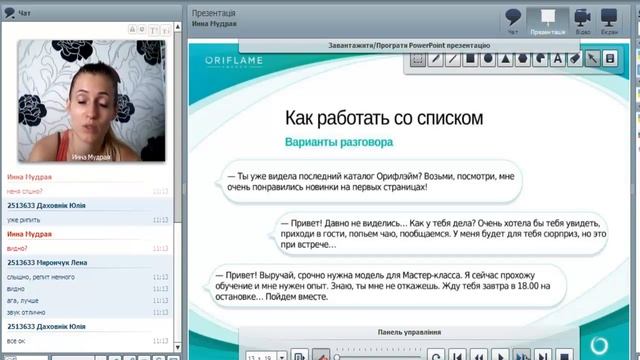This screenshot has width=640, height=360.
Task: Select the marquee selection tool in drawing toolbar
Action: click(x=418, y=59)
